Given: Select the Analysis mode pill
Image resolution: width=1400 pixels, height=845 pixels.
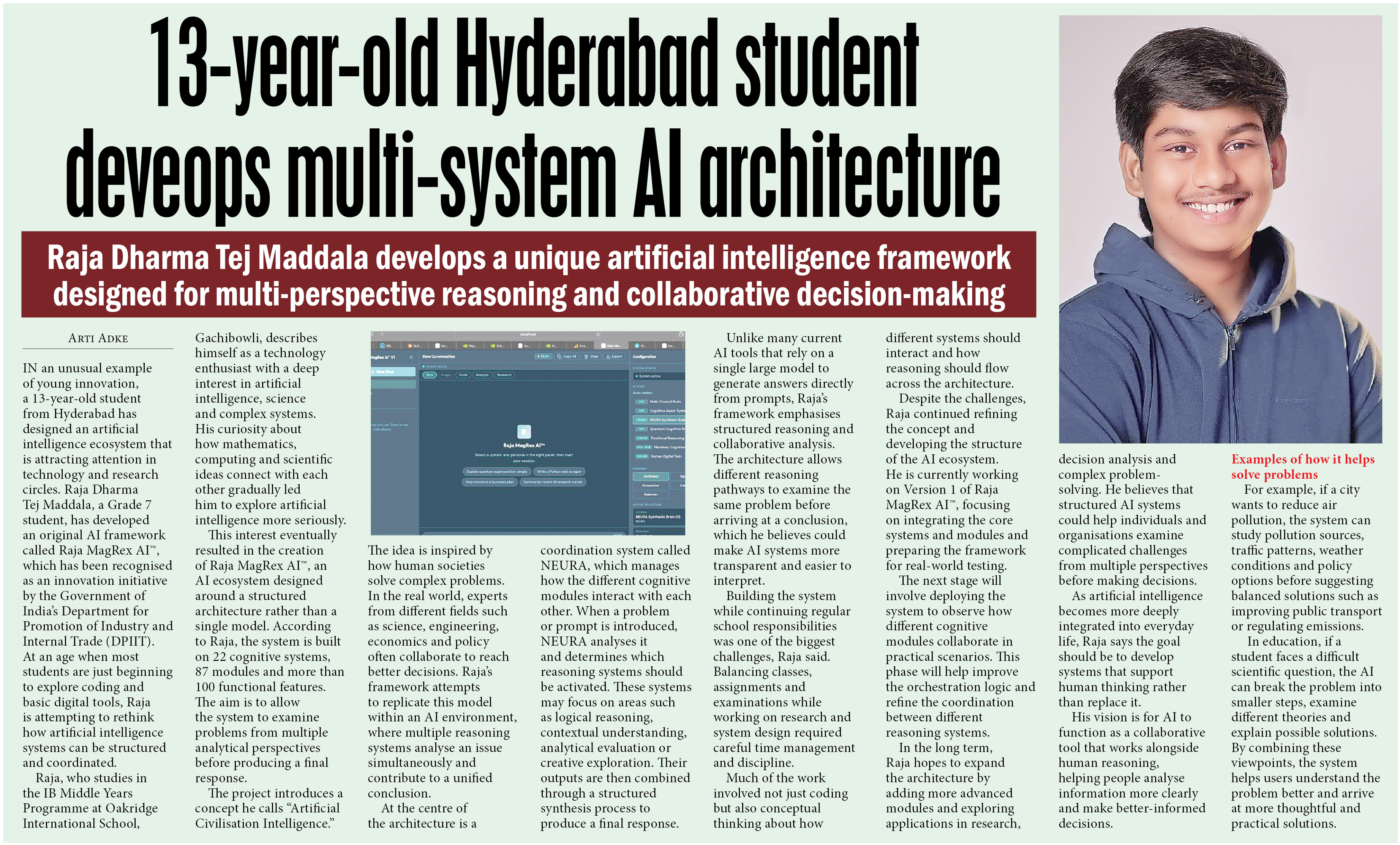Looking at the screenshot, I should [x=482, y=375].
